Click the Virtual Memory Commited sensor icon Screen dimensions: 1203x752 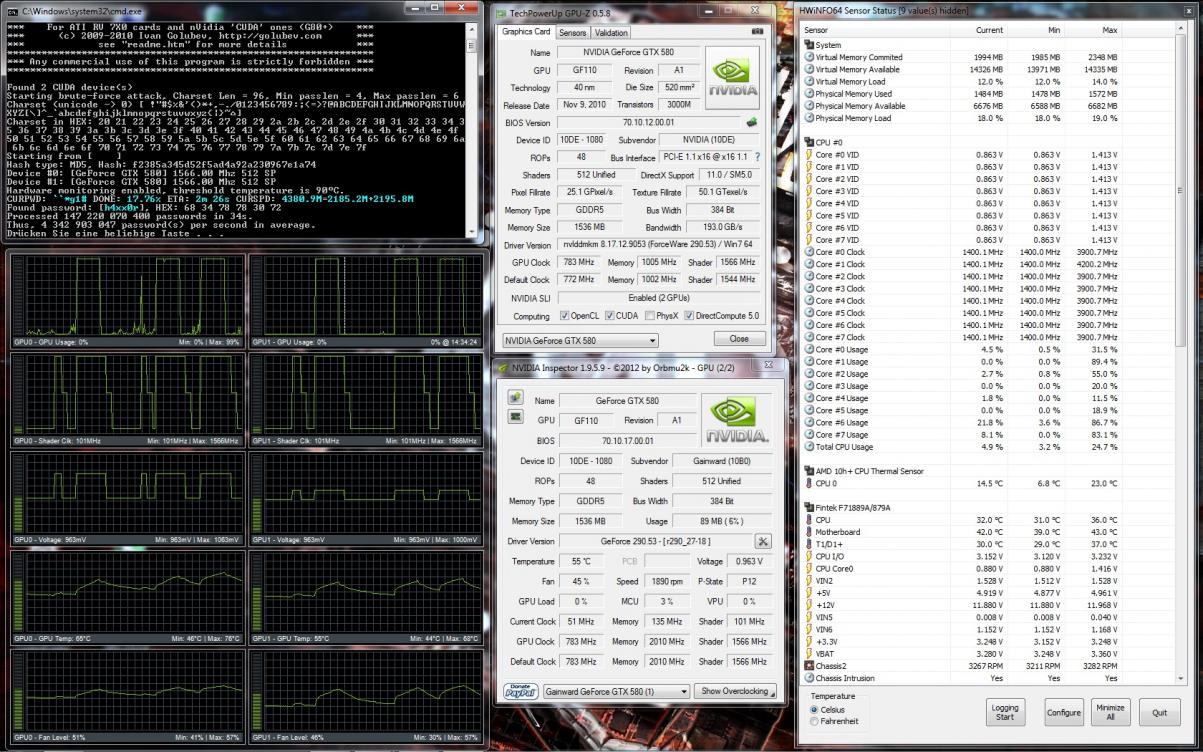tap(809, 57)
